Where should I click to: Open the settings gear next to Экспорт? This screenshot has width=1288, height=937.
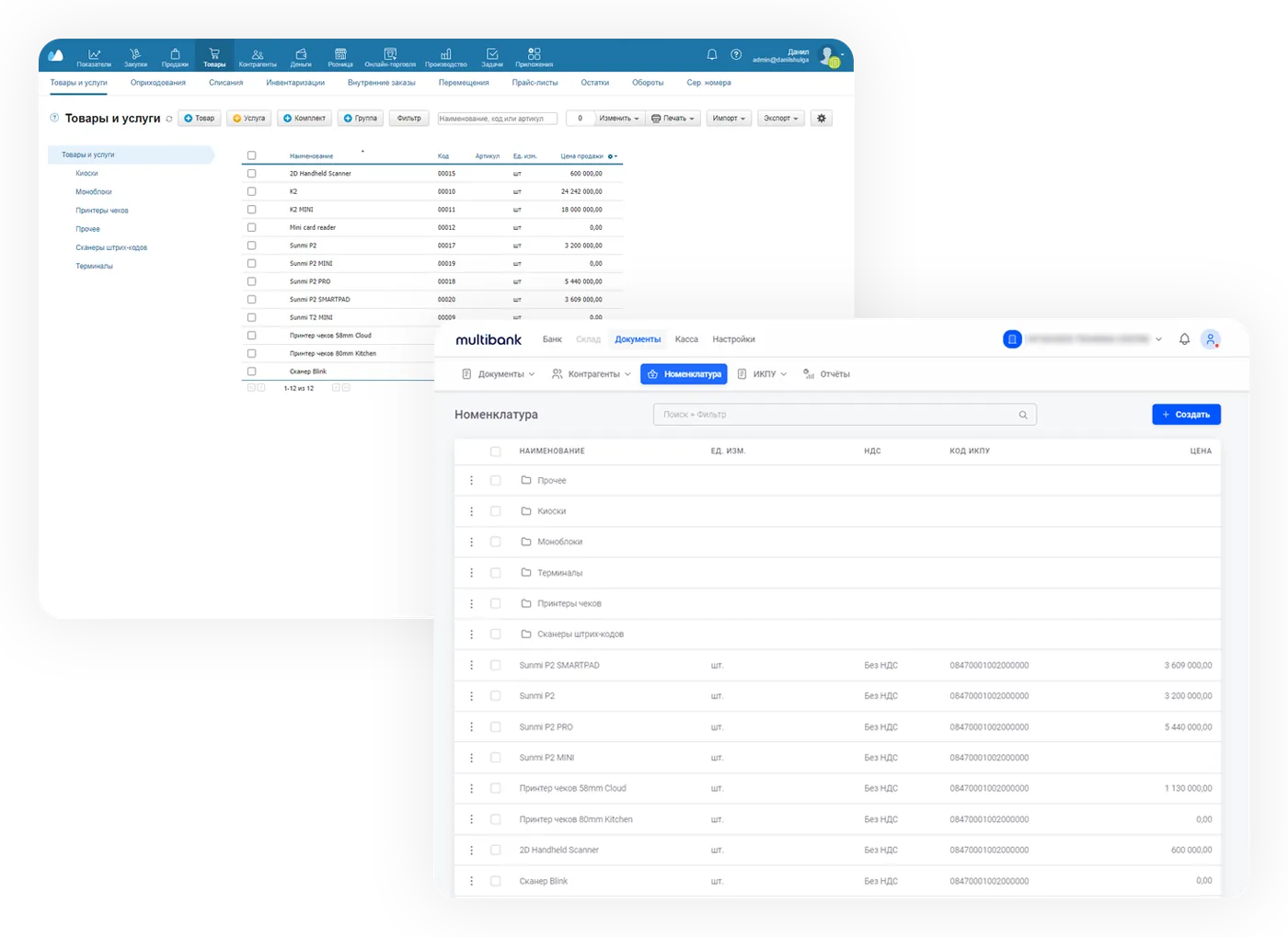[822, 119]
